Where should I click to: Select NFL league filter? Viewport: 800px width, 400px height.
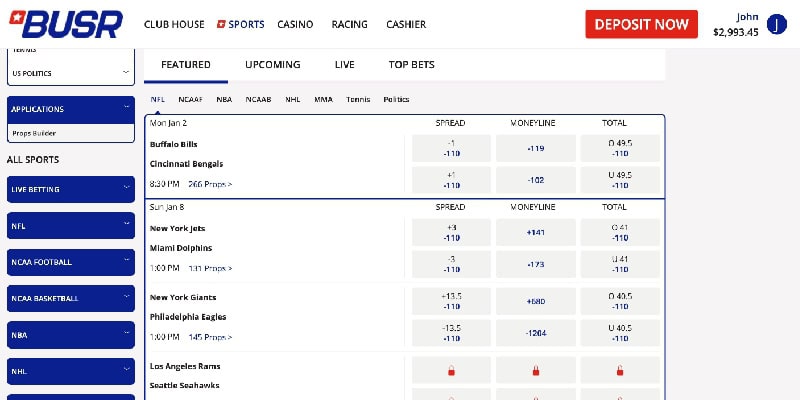click(x=157, y=99)
